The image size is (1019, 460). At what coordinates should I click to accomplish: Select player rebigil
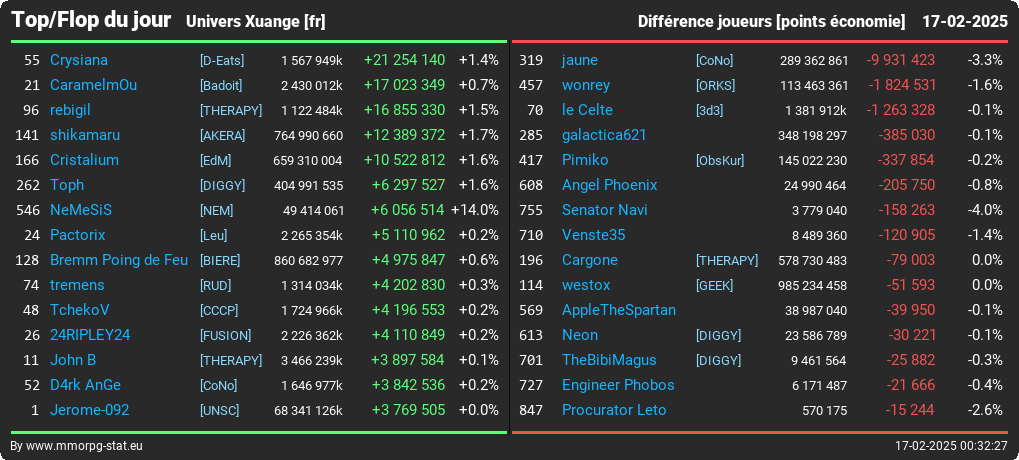(71, 110)
